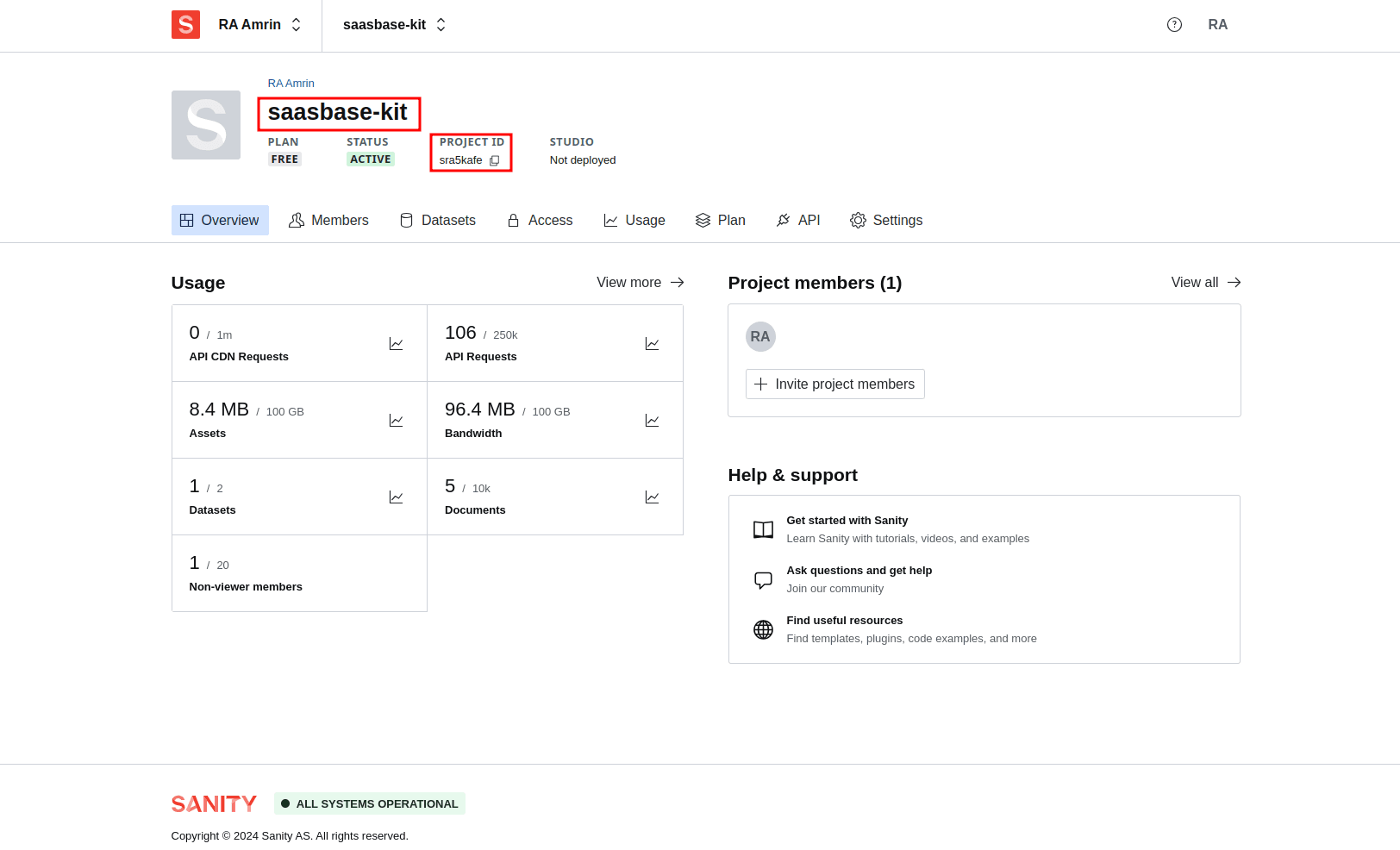Open the usage chart for Datasets

(396, 497)
